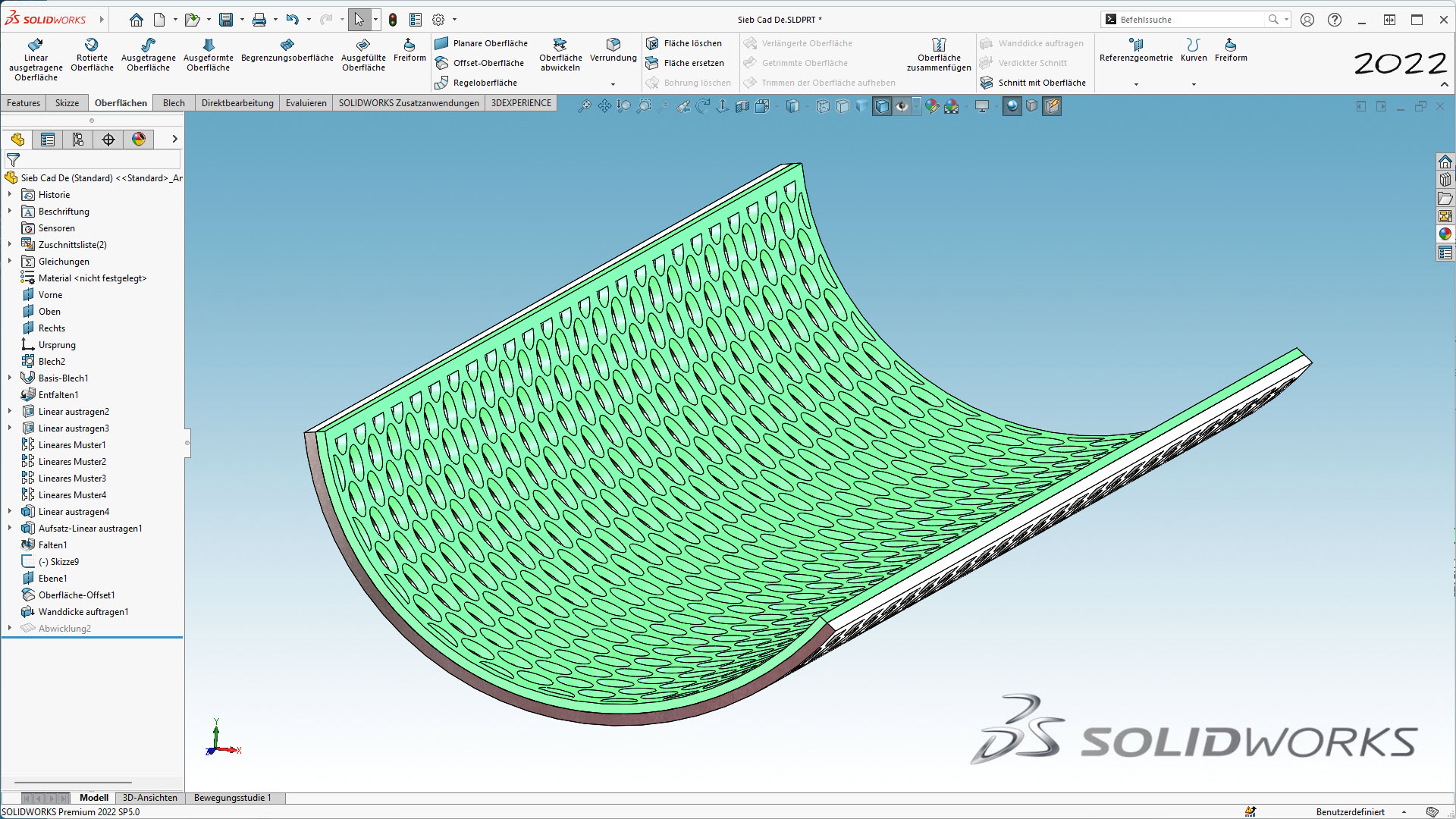The height and width of the screenshot is (819, 1456).
Task: Click Offset-Oberfläche command
Action: (479, 63)
